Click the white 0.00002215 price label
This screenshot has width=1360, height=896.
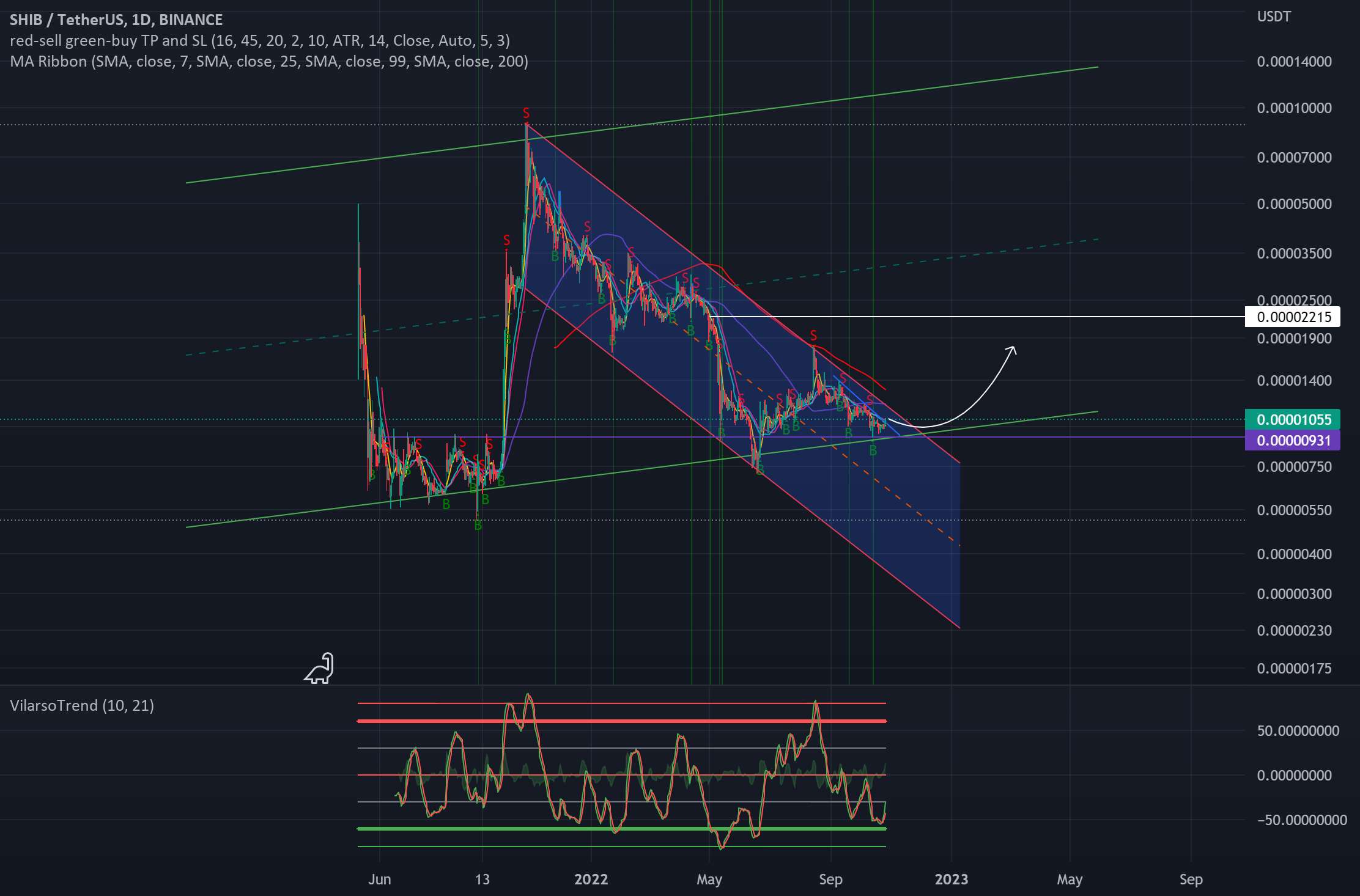tap(1292, 317)
